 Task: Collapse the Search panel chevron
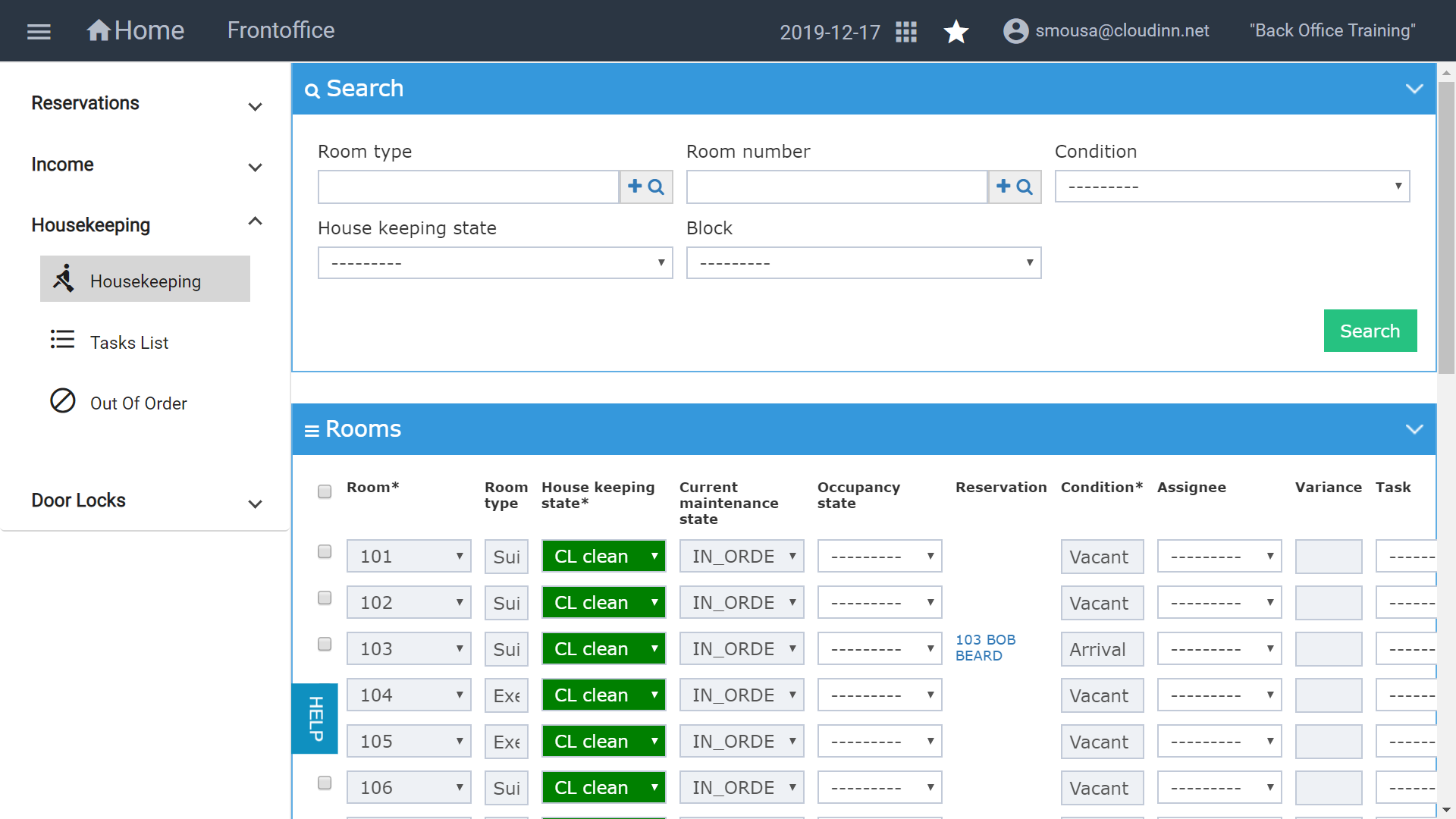pyautogui.click(x=1414, y=89)
